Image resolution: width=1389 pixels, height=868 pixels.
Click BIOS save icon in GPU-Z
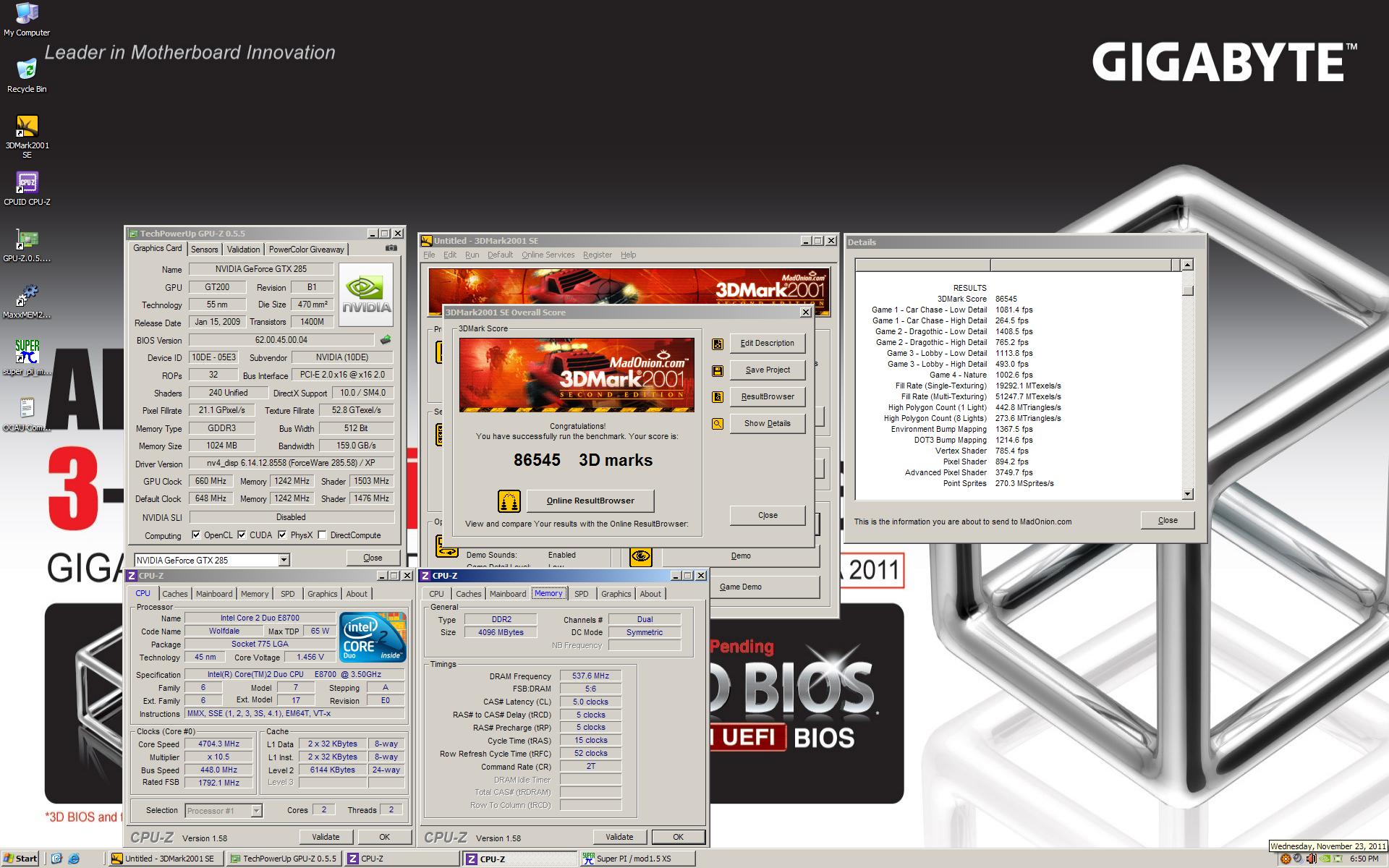386,339
